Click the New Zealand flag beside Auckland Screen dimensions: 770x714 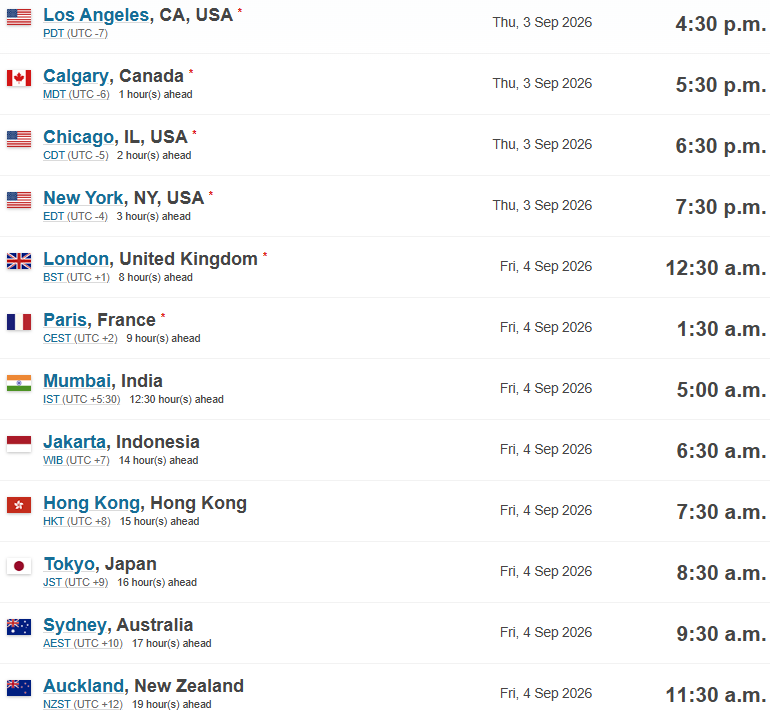[x=19, y=688]
